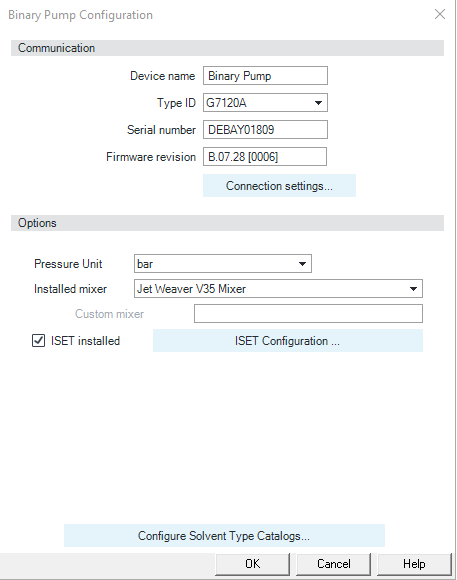Screen dimensions: 457x580
Task: Open Configure Solvent Type Catalogs
Action: (x=224, y=536)
